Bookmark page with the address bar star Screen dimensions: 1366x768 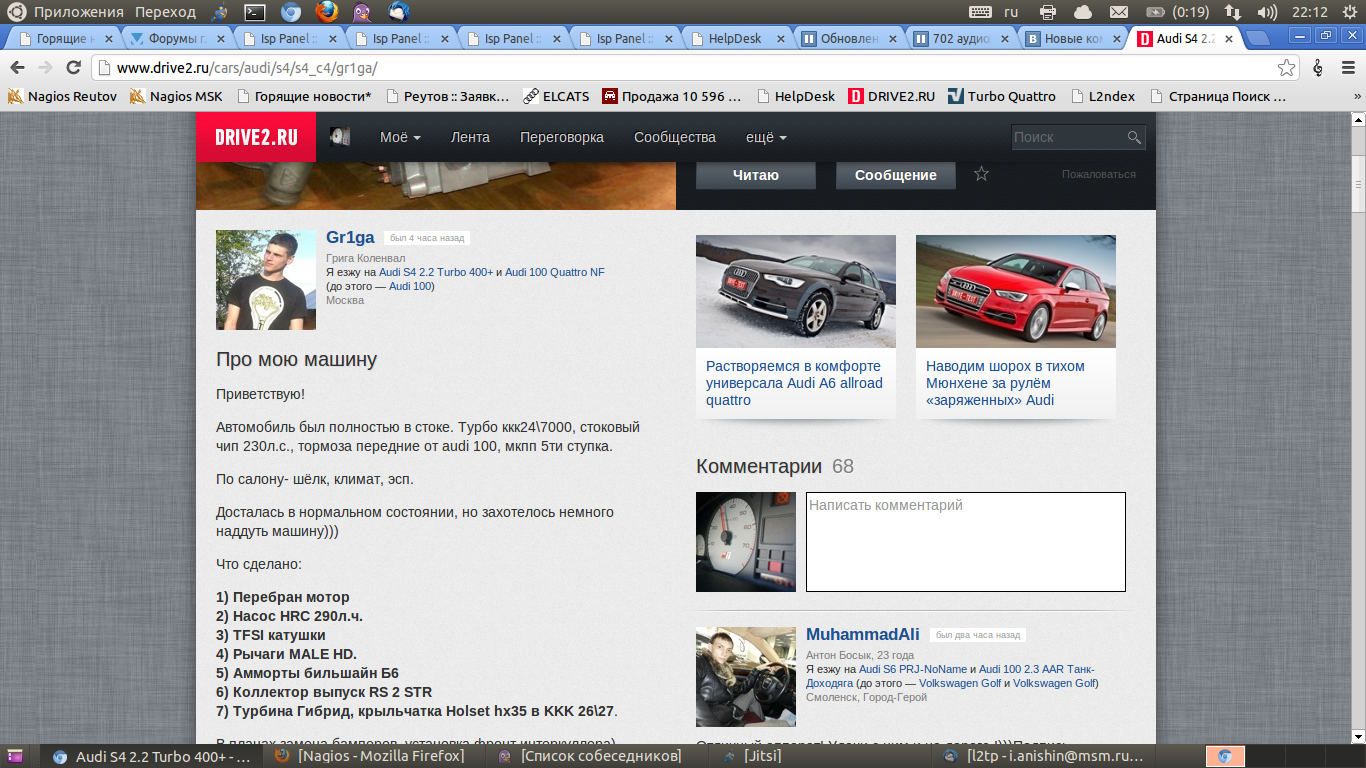pyautogui.click(x=1286, y=68)
